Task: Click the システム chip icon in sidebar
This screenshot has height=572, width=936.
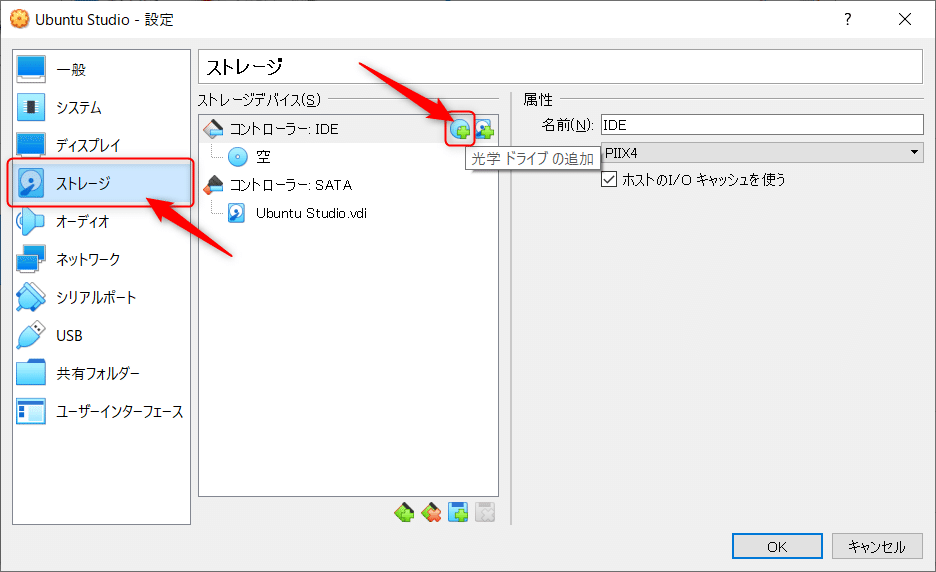Action: (x=31, y=107)
